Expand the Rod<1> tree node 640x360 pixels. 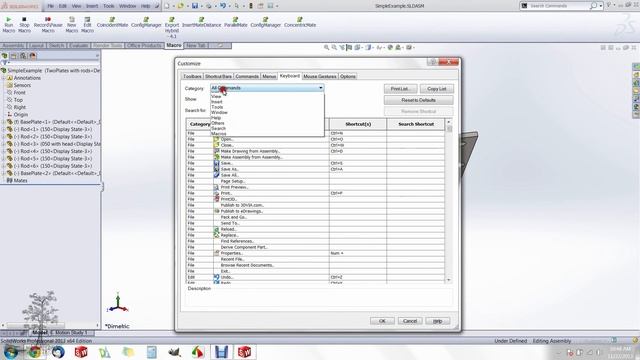tap(4, 129)
